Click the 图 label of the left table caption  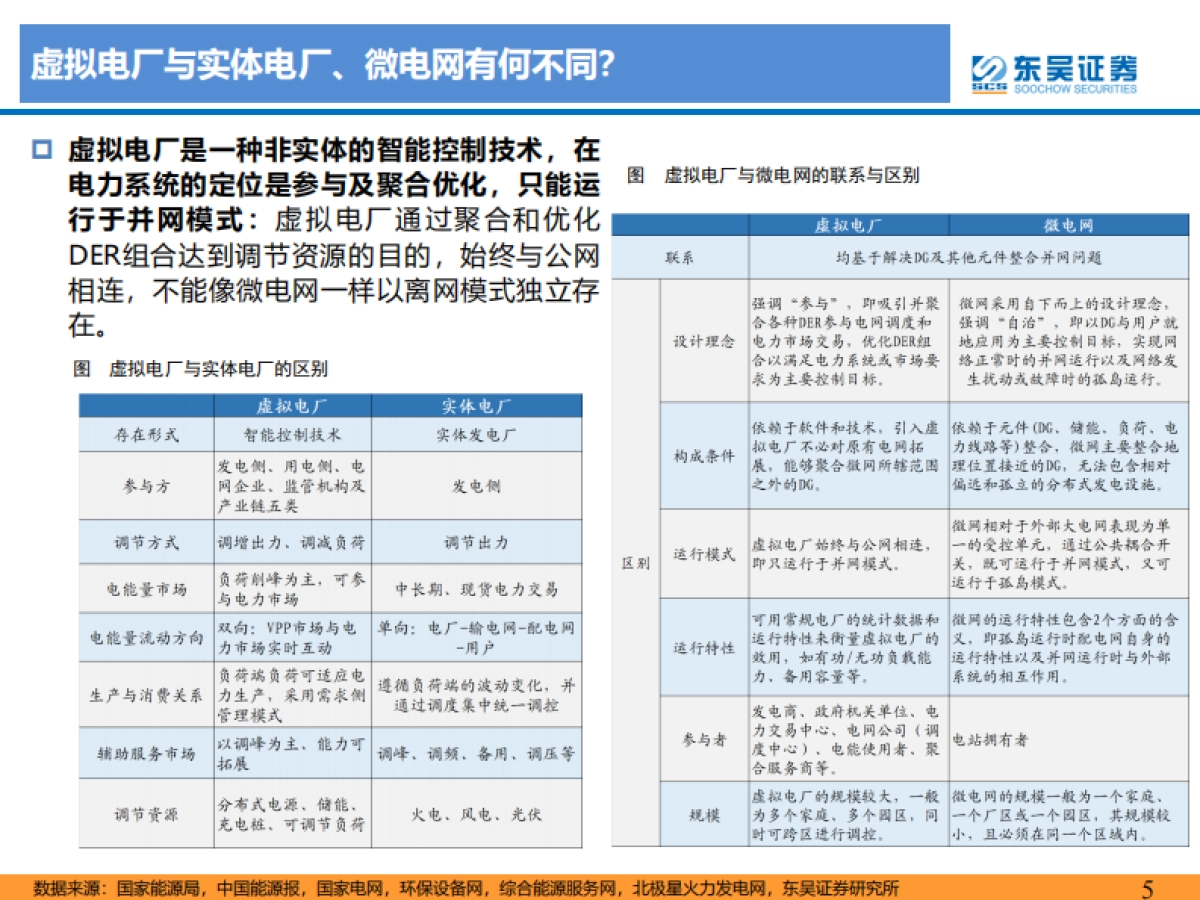[x=77, y=366]
